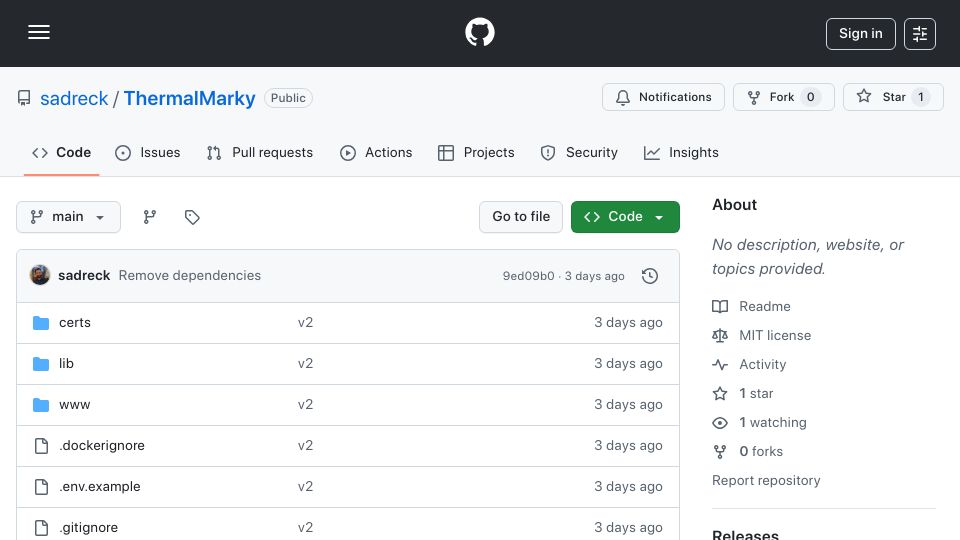Image resolution: width=960 pixels, height=540 pixels.
Task: View tags via the tag icon
Action: click(x=192, y=217)
